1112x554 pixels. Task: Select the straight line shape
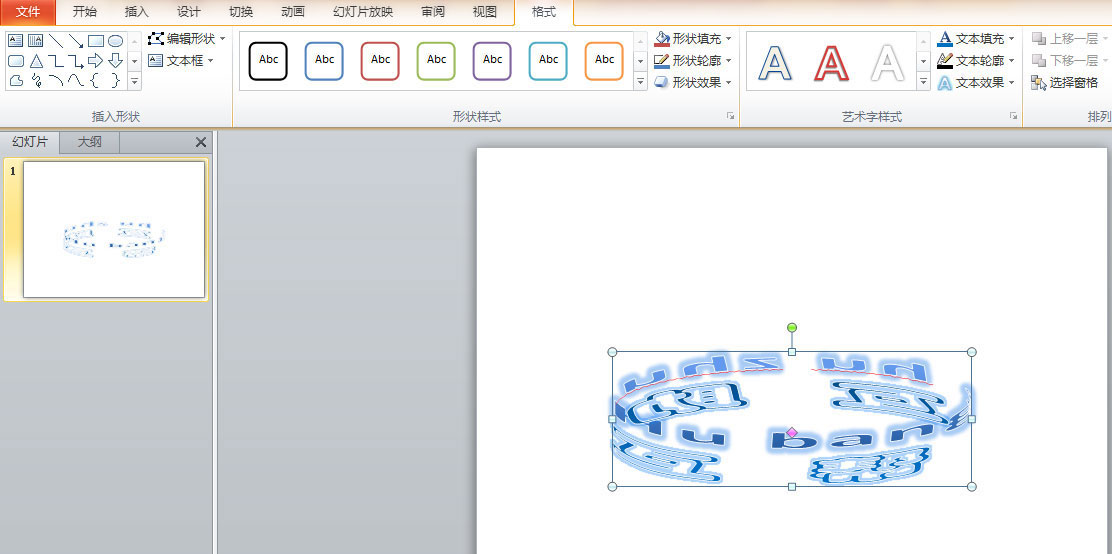[x=56, y=41]
